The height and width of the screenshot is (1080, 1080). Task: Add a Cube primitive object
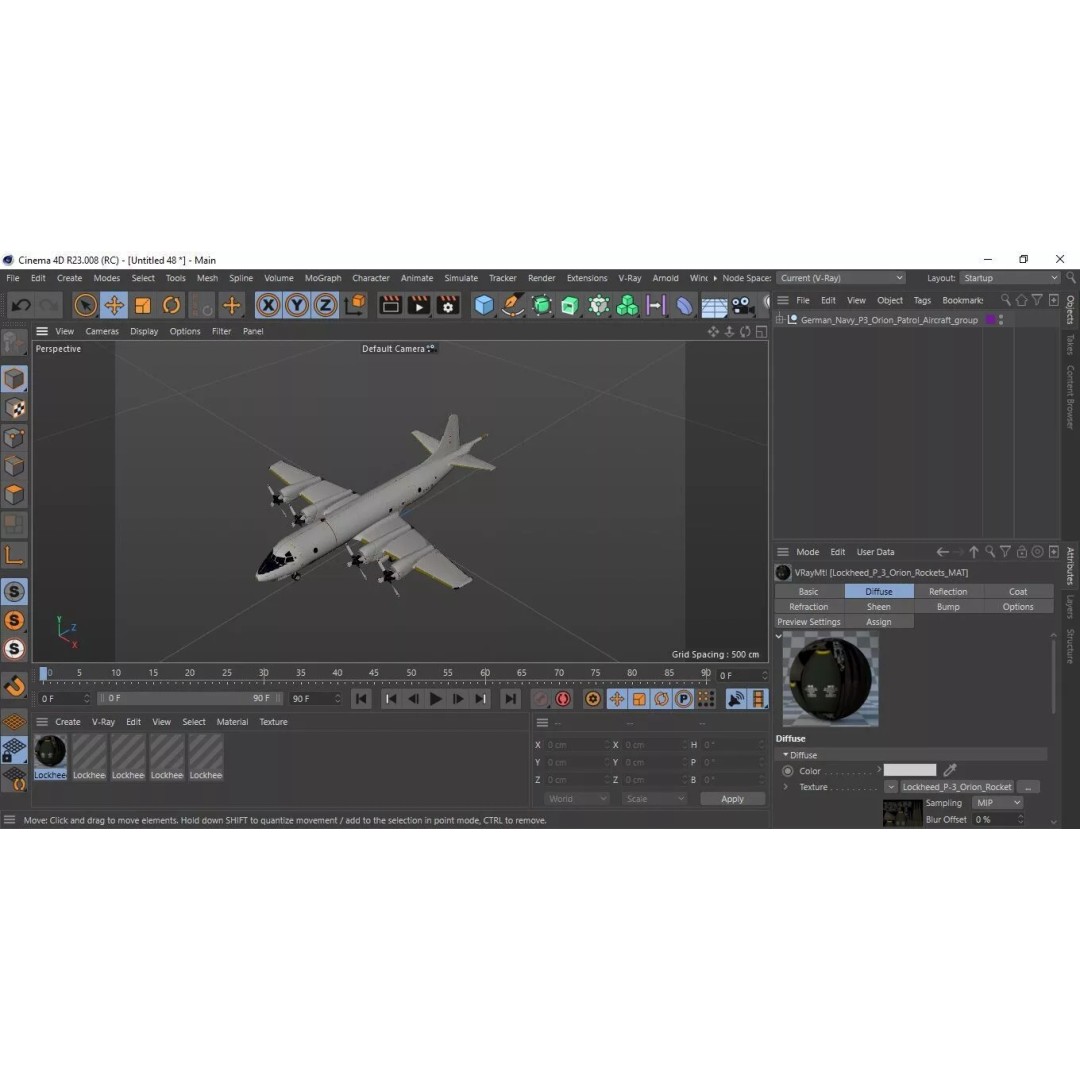(x=484, y=305)
